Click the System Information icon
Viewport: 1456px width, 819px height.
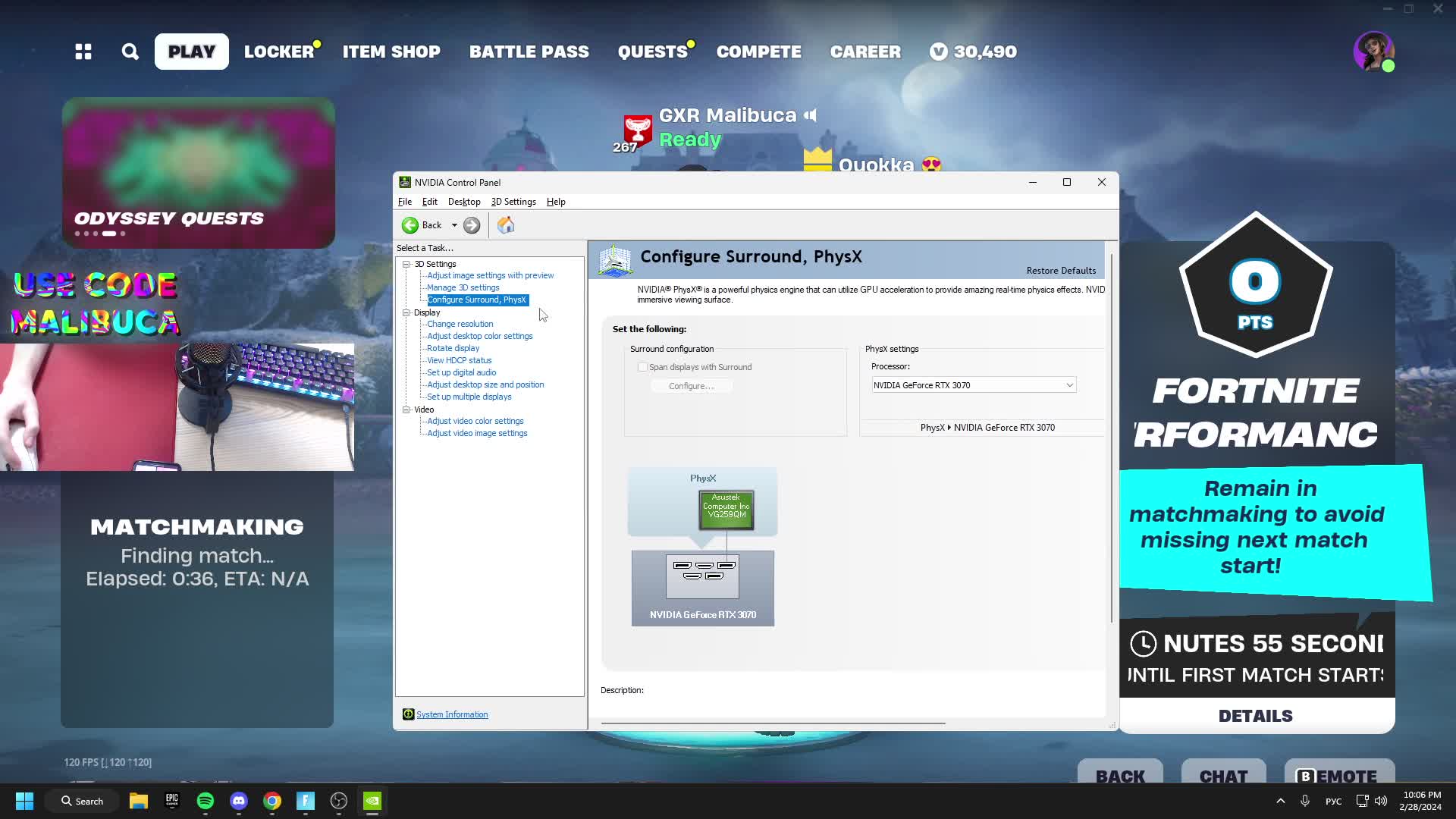pos(408,714)
